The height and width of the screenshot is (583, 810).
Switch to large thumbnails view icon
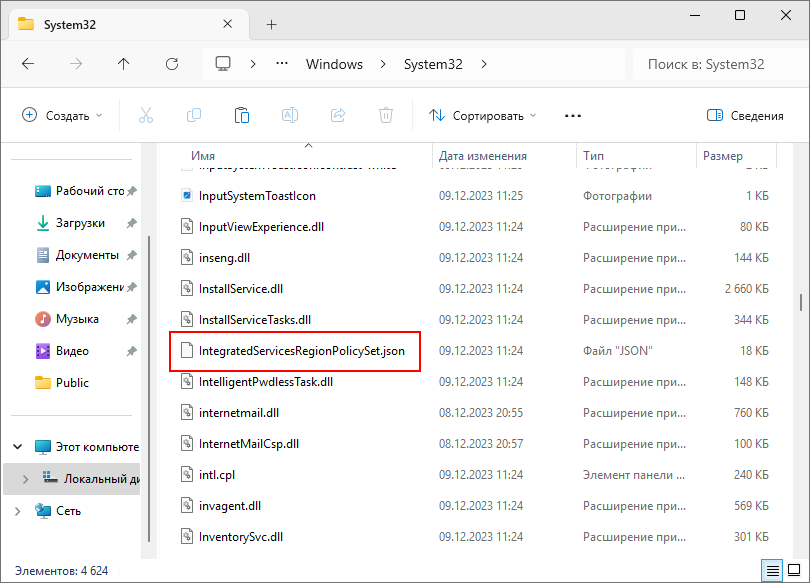click(794, 571)
